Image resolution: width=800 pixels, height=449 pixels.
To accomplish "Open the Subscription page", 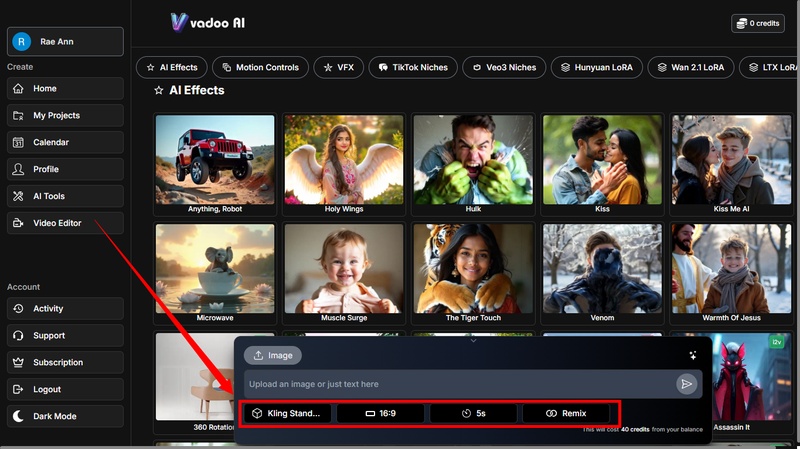I will coord(65,362).
